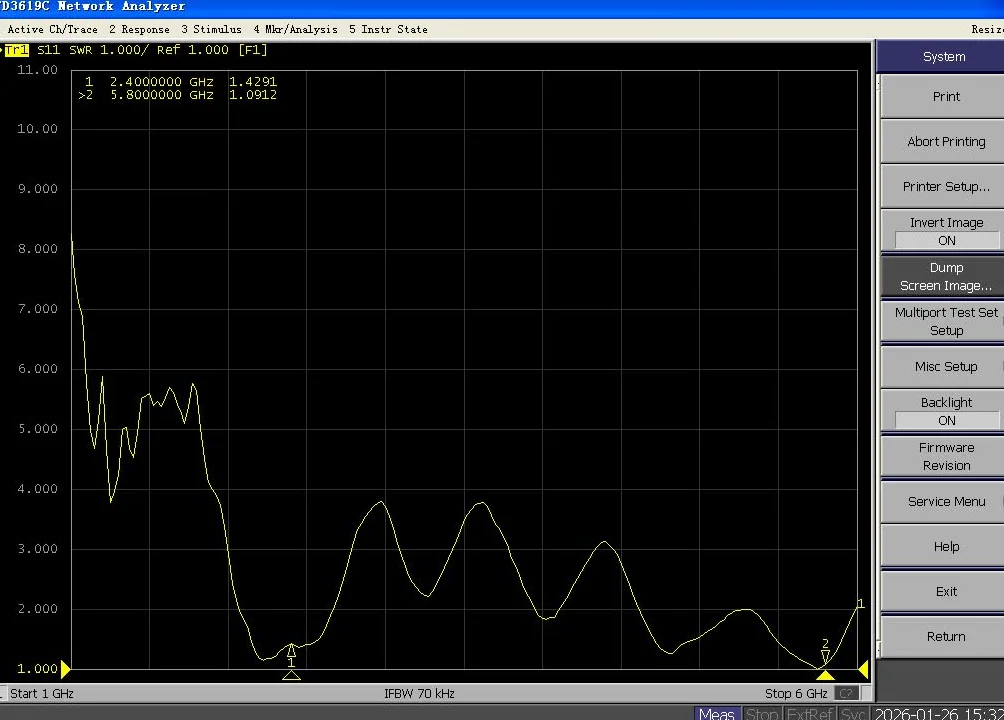Click Dump Screen Image softkey
This screenshot has width=1004, height=720.
[945, 276]
